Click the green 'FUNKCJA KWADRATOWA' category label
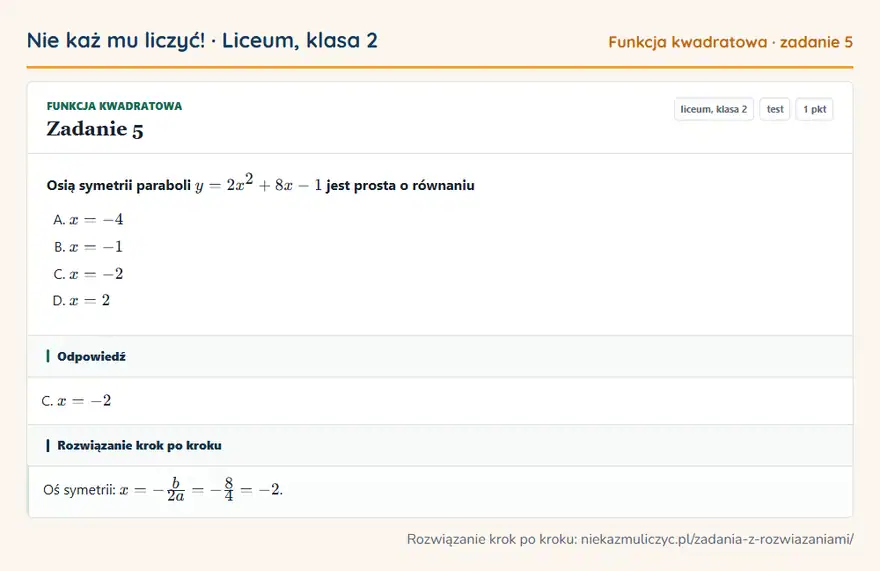 pos(114,106)
